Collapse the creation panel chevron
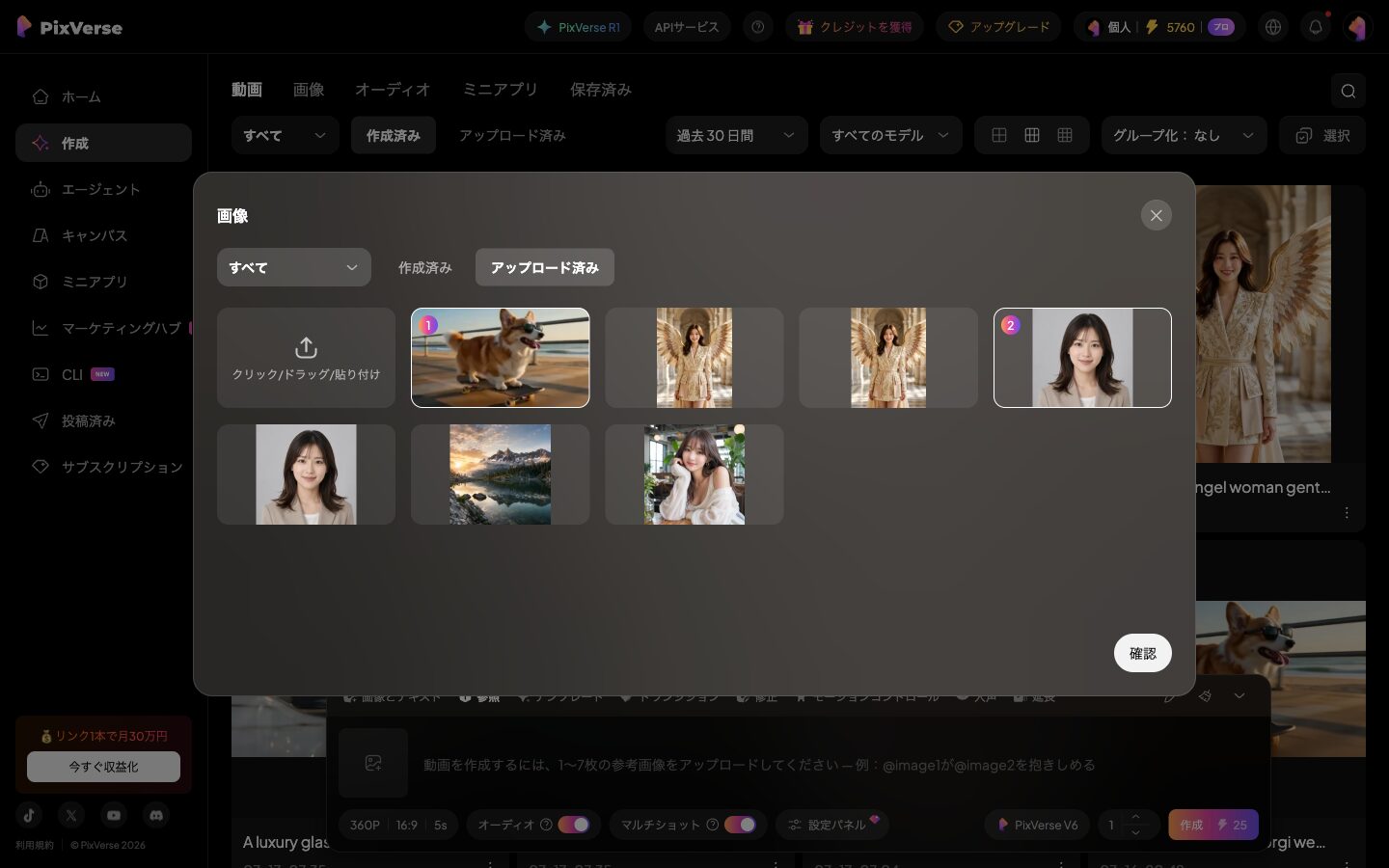This screenshot has height=868, width=1389. click(1239, 695)
